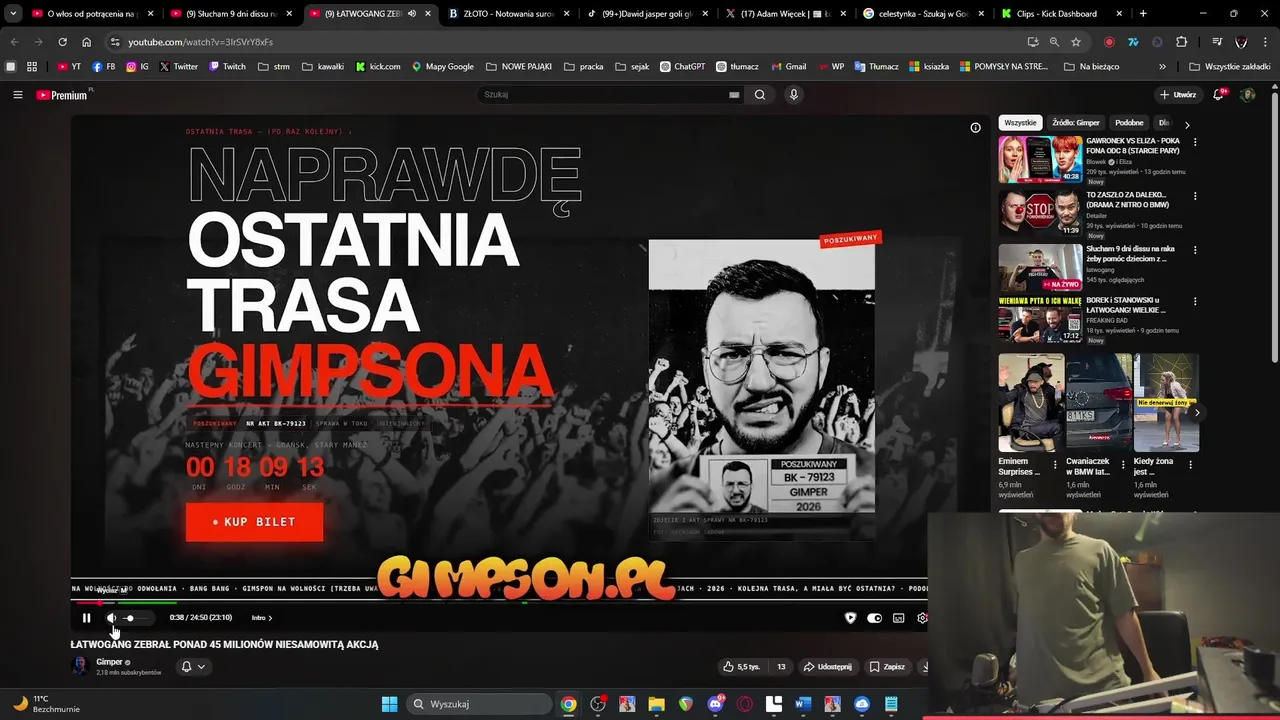Viewport: 1280px width, 720px height.
Task: Switch to Adam Więcek X tab
Action: (785, 14)
